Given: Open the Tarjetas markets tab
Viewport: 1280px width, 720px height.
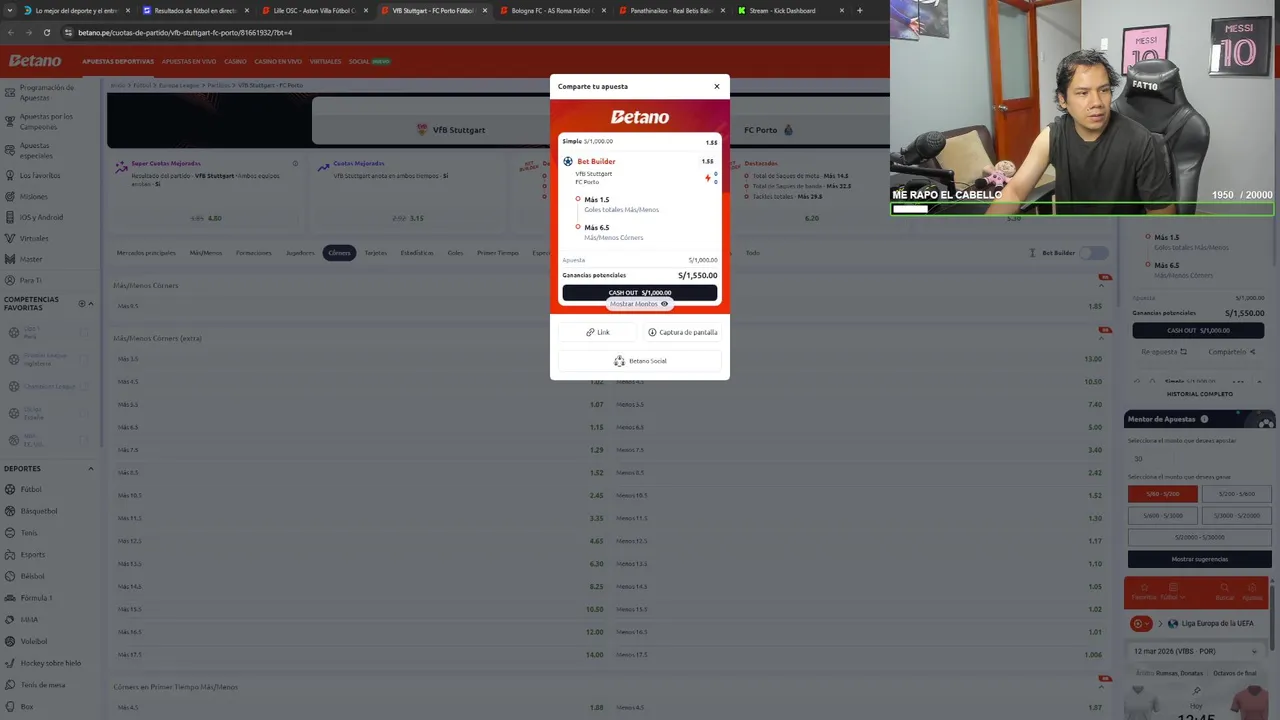Looking at the screenshot, I should (x=375, y=253).
